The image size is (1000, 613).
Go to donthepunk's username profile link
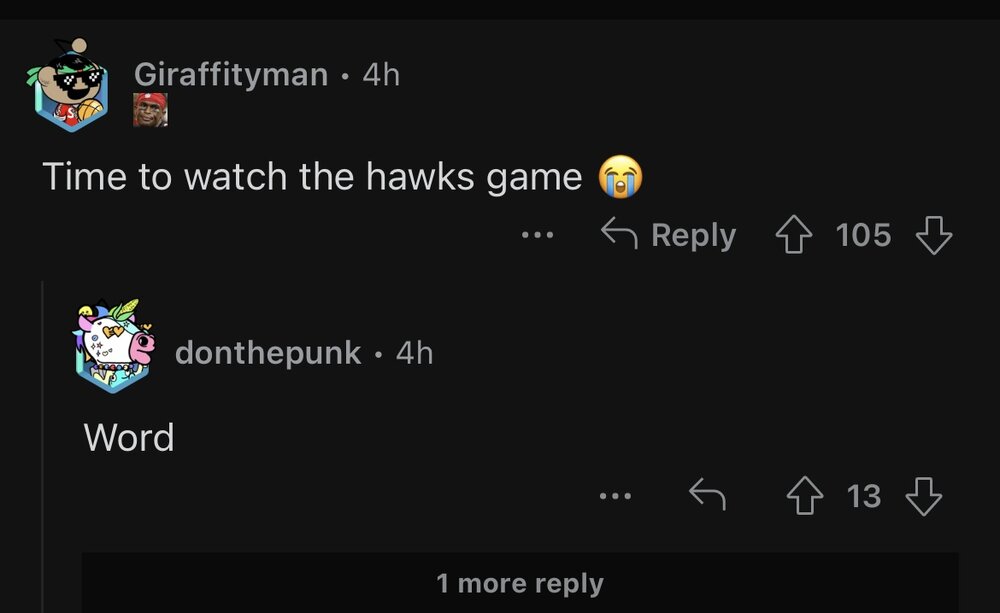[268, 352]
